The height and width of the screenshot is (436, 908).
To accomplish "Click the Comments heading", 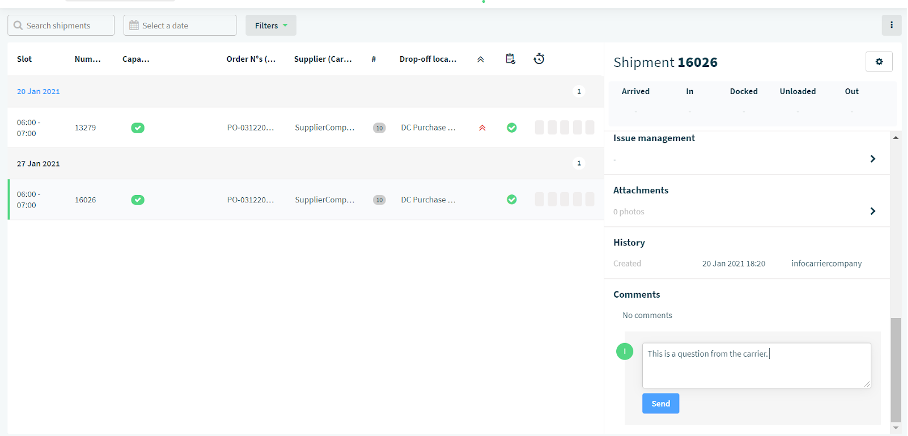I will [x=636, y=295].
